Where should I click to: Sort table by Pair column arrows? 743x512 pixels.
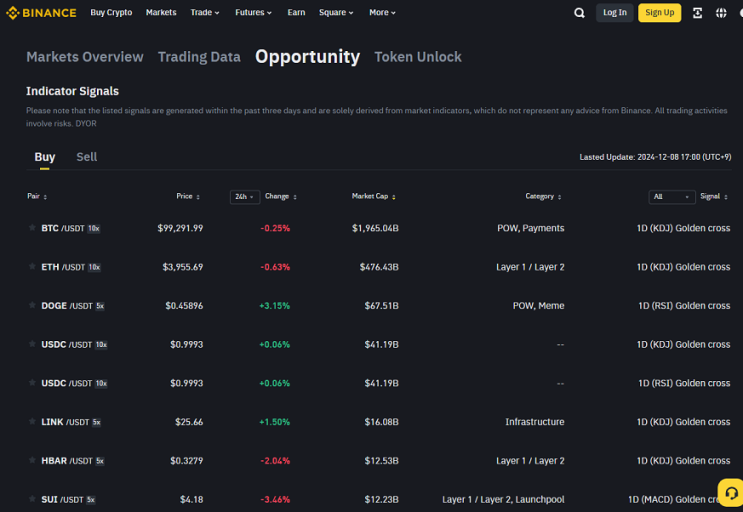tap(45, 197)
